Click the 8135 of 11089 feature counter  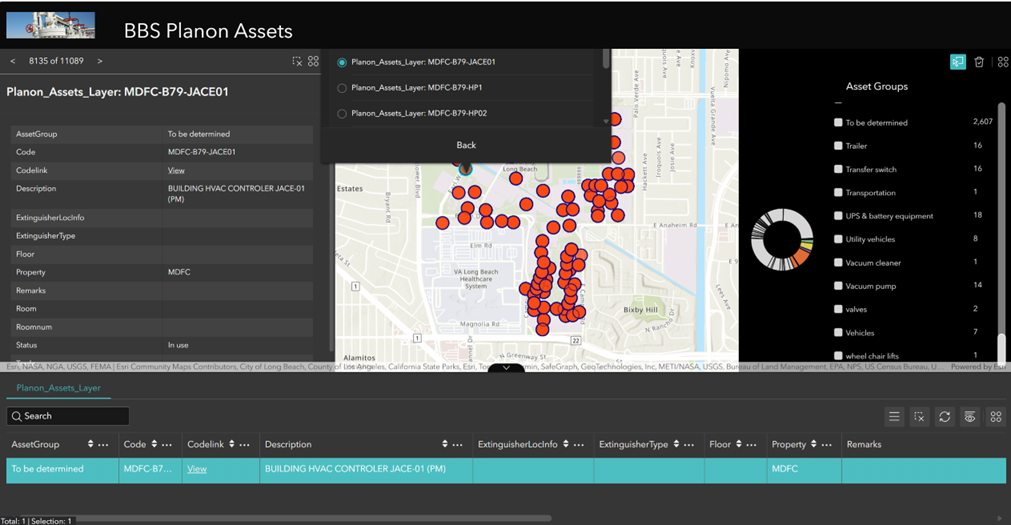(x=56, y=61)
